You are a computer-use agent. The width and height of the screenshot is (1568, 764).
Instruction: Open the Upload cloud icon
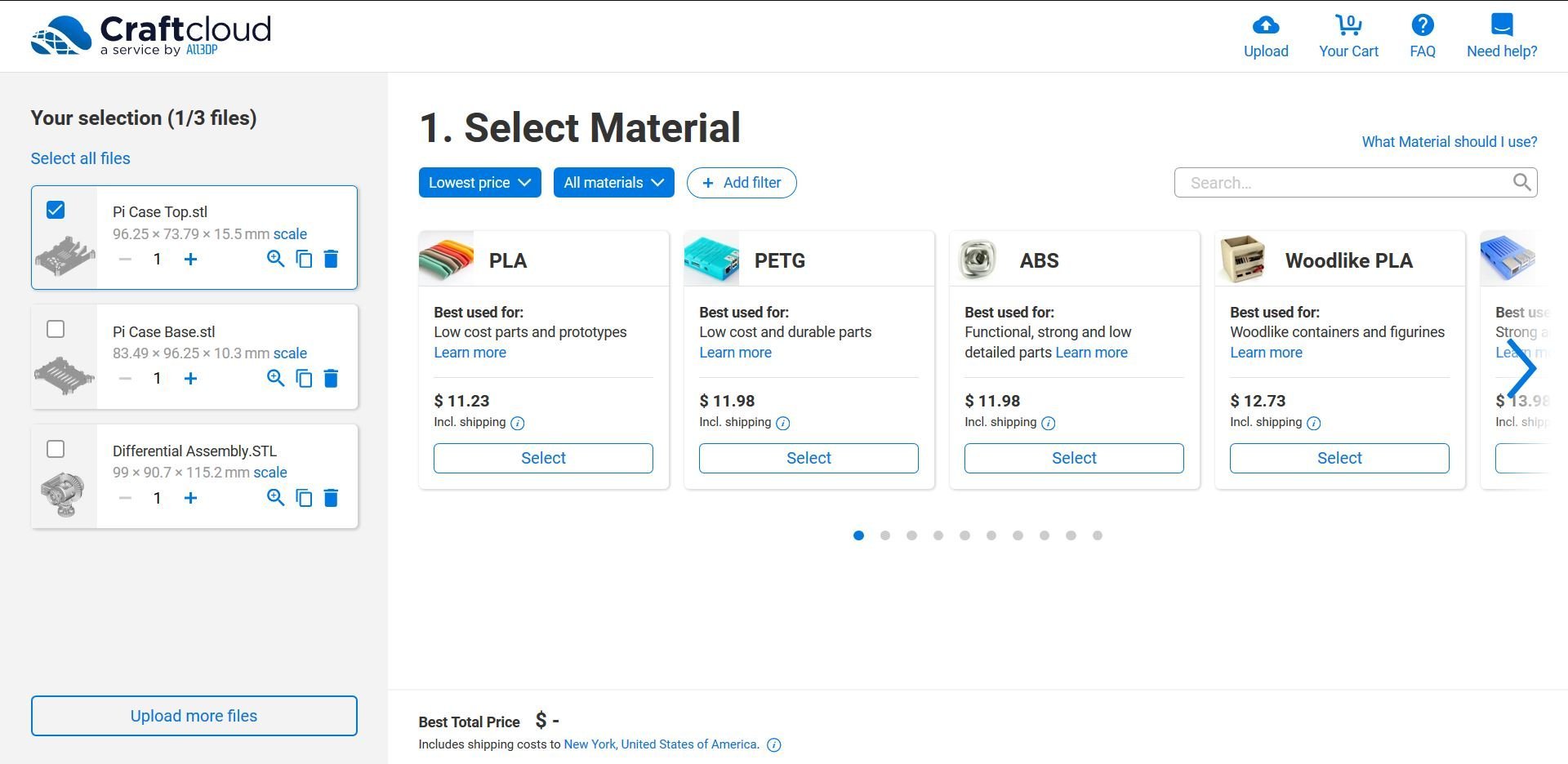[x=1265, y=24]
